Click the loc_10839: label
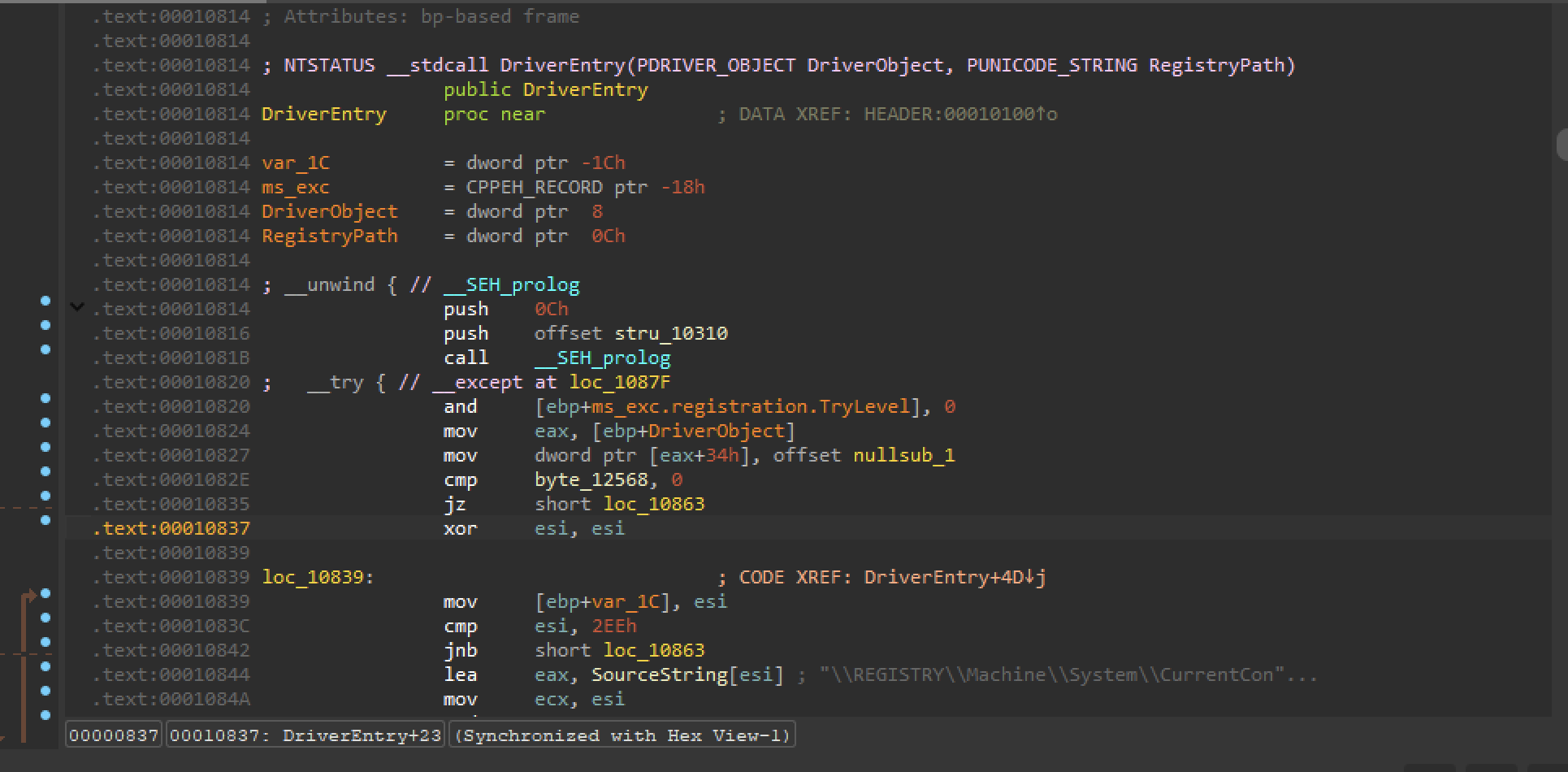Viewport: 1568px width, 772px height. click(x=318, y=577)
